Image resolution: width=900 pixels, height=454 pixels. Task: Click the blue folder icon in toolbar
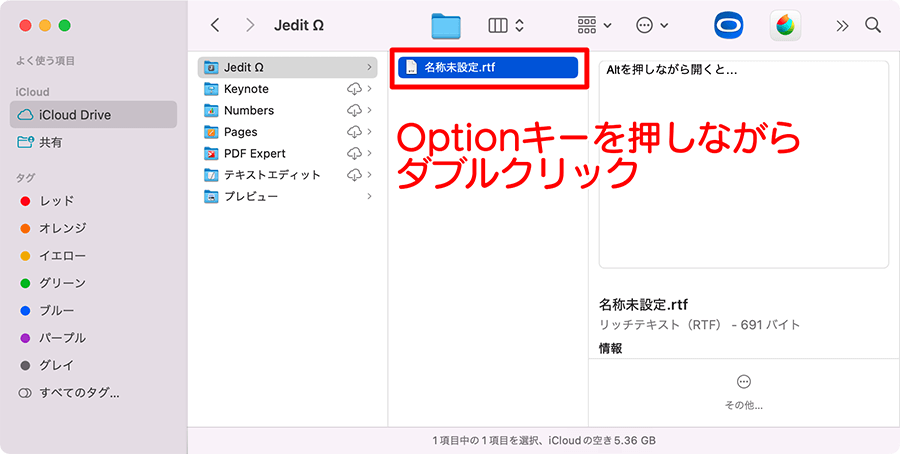point(446,26)
